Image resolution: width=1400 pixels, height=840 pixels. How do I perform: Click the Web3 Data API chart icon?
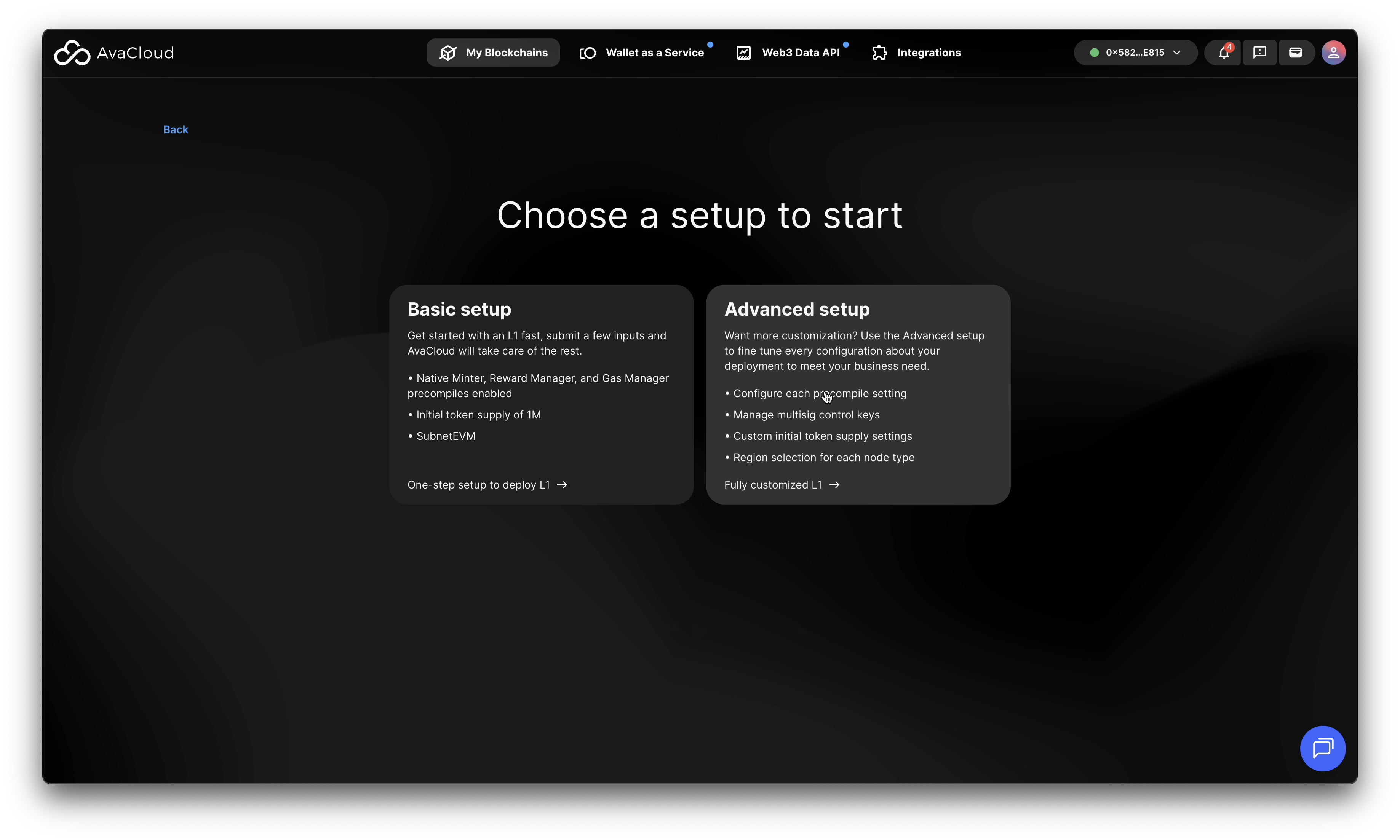(x=743, y=53)
